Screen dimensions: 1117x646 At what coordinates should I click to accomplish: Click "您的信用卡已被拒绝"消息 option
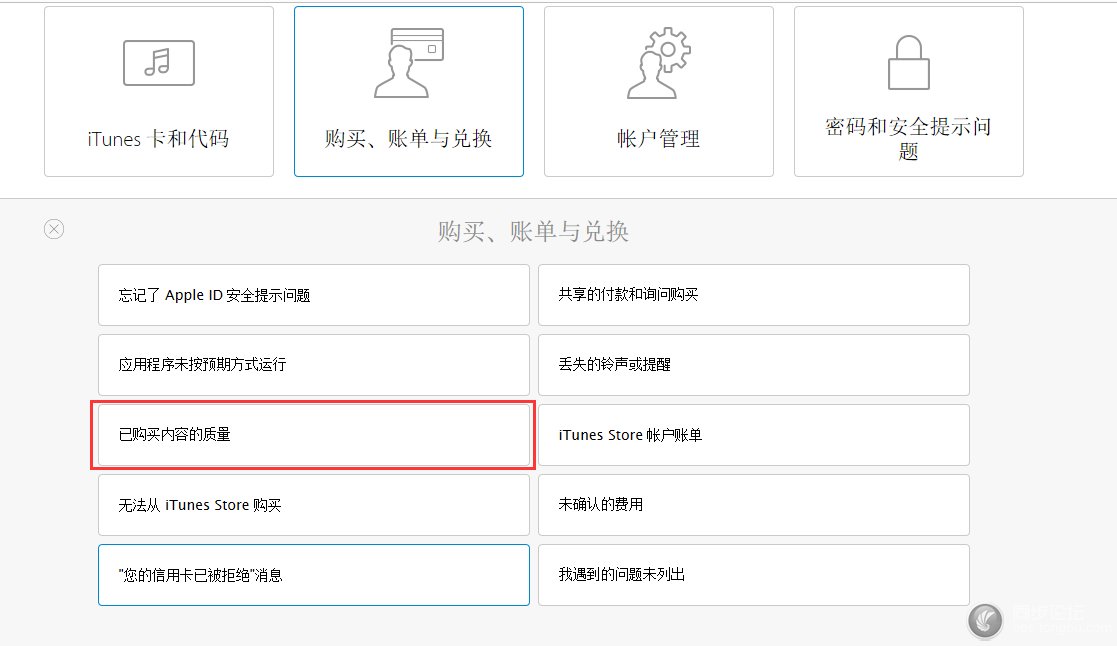tap(313, 575)
